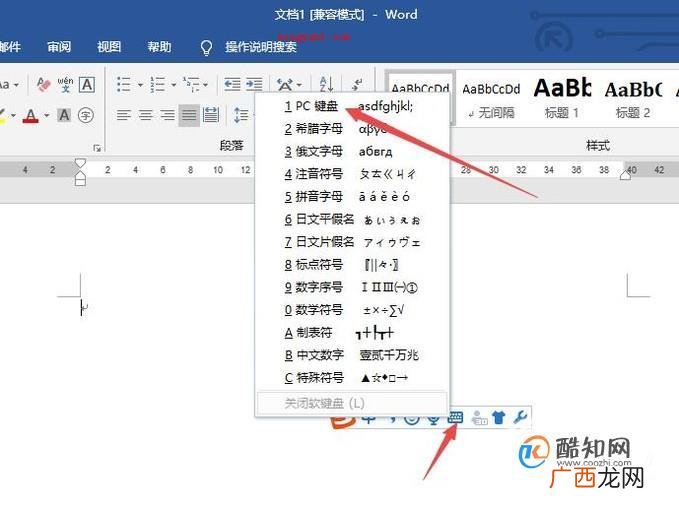
Task: Open the Phonetic Guide wén icon
Action: point(65,84)
